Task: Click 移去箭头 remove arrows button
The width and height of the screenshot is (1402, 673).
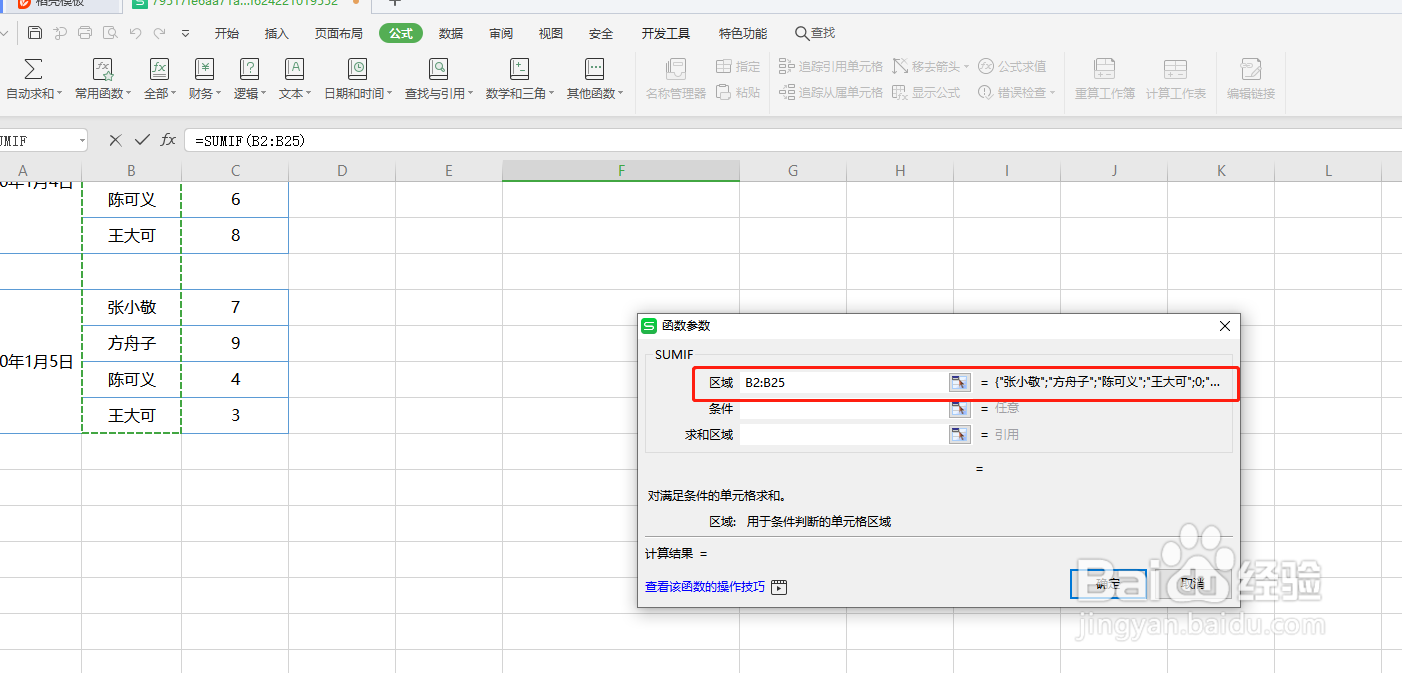Action: 930,66
